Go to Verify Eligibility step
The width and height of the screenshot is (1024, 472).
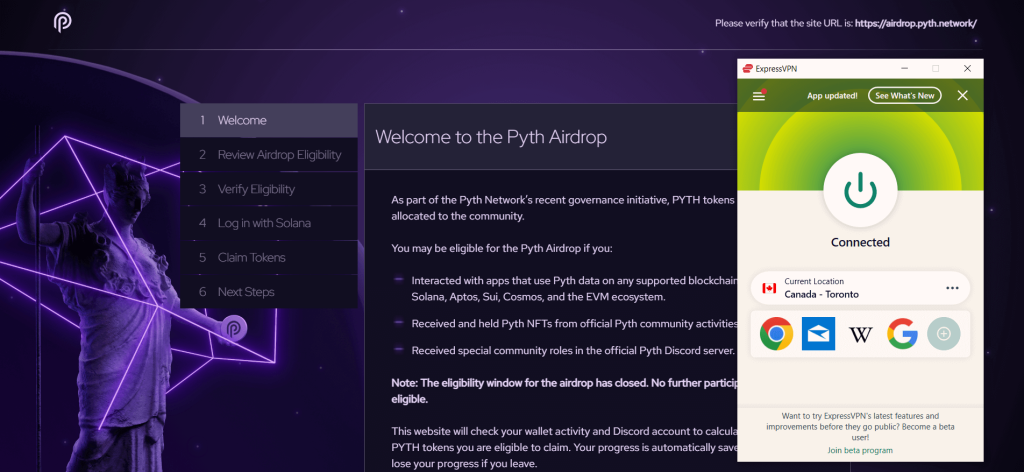coord(269,189)
